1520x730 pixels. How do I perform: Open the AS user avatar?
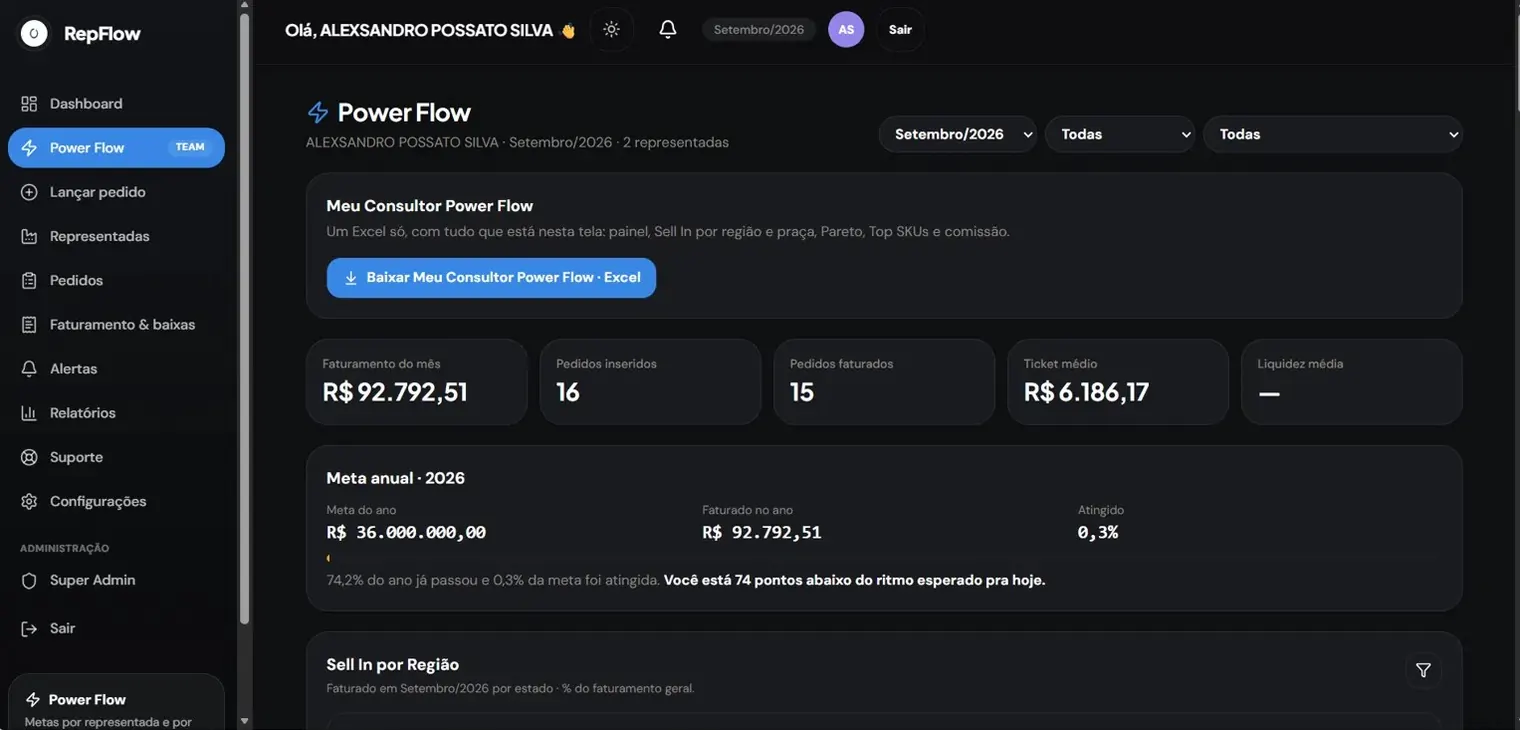846,30
